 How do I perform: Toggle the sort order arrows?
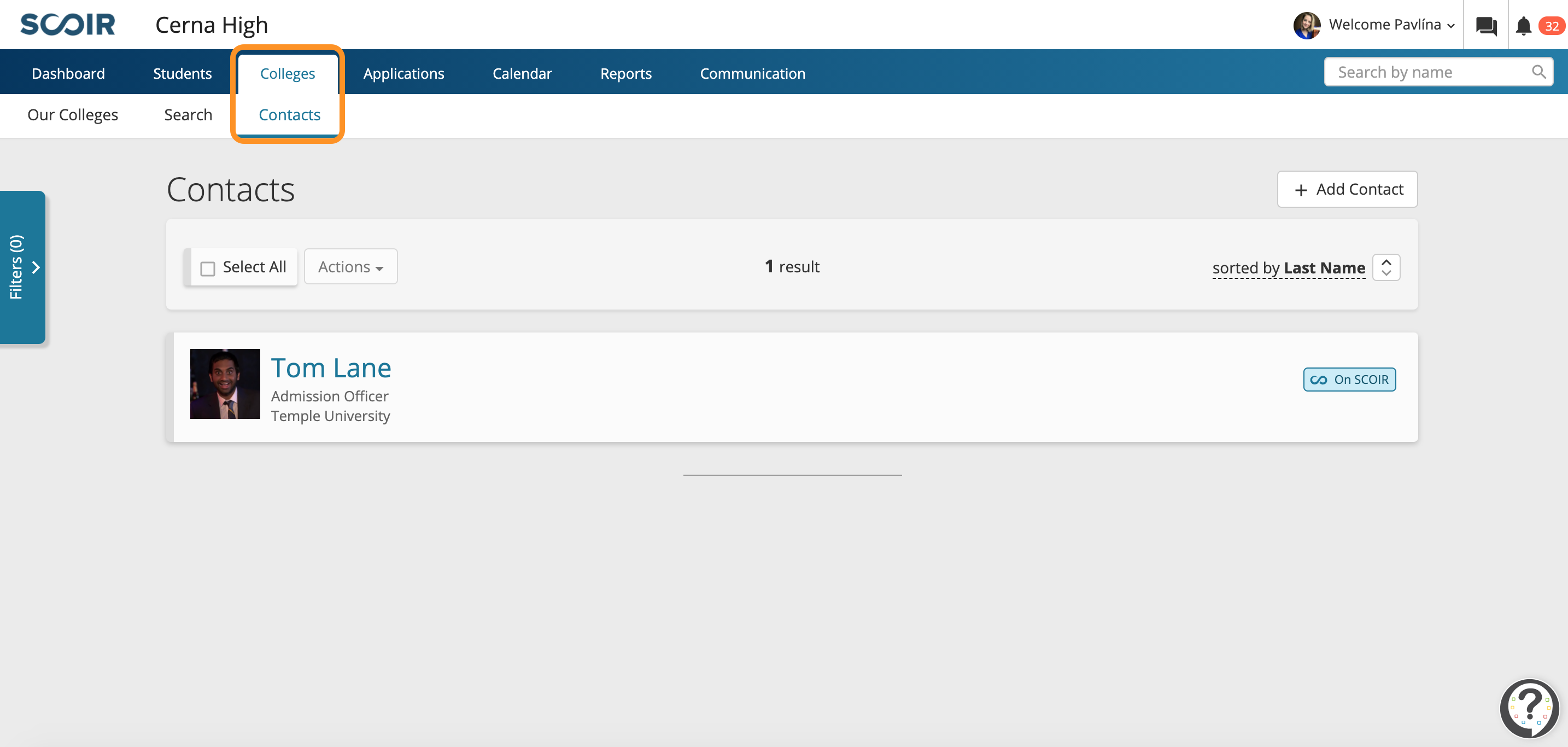coord(1386,267)
